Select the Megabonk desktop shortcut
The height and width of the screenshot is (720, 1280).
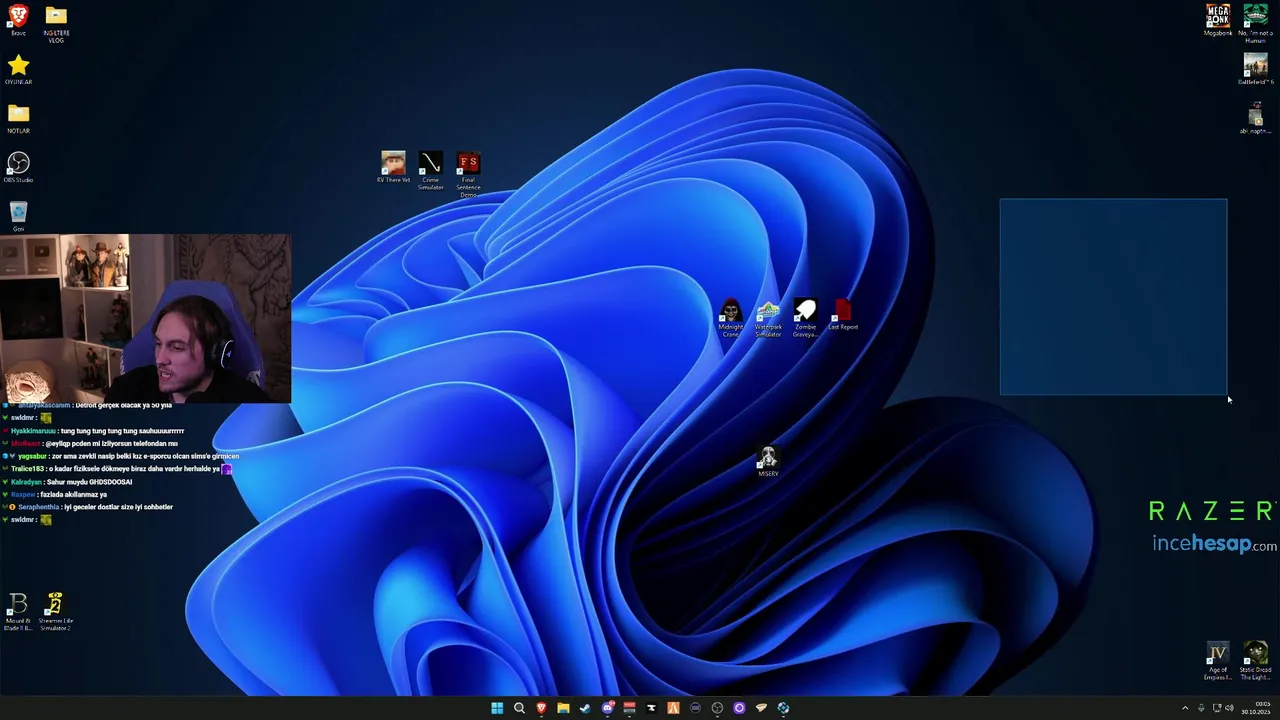pos(1218,20)
